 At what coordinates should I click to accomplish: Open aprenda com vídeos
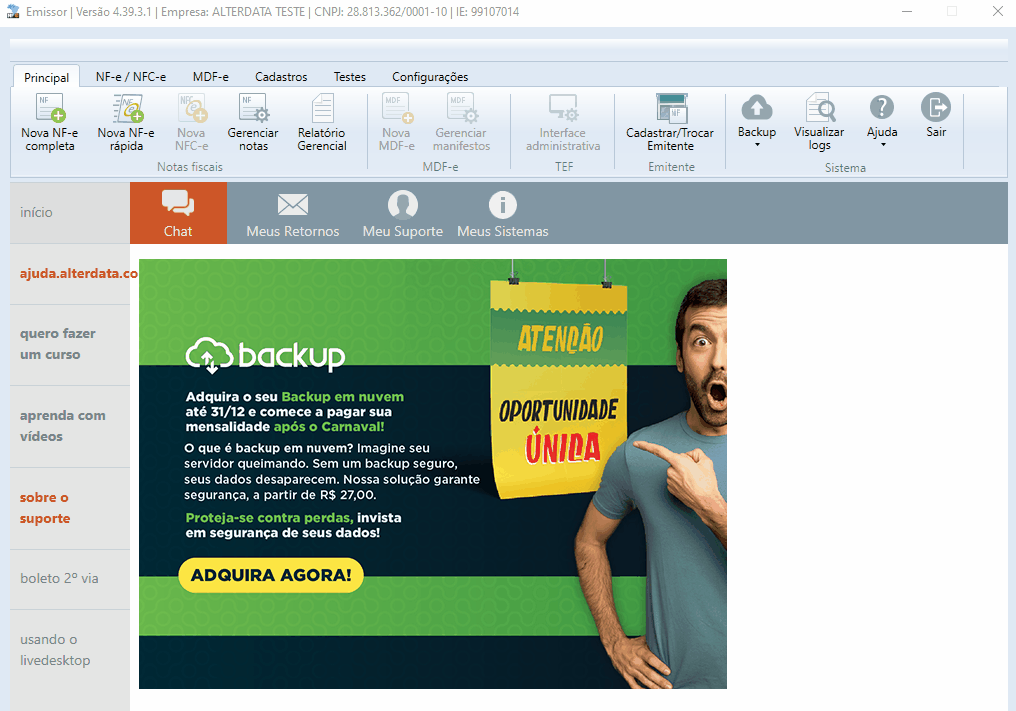click(70, 426)
